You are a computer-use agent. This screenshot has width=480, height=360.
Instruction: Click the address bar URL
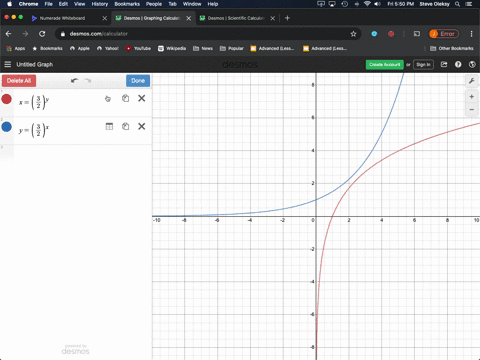coord(99,34)
